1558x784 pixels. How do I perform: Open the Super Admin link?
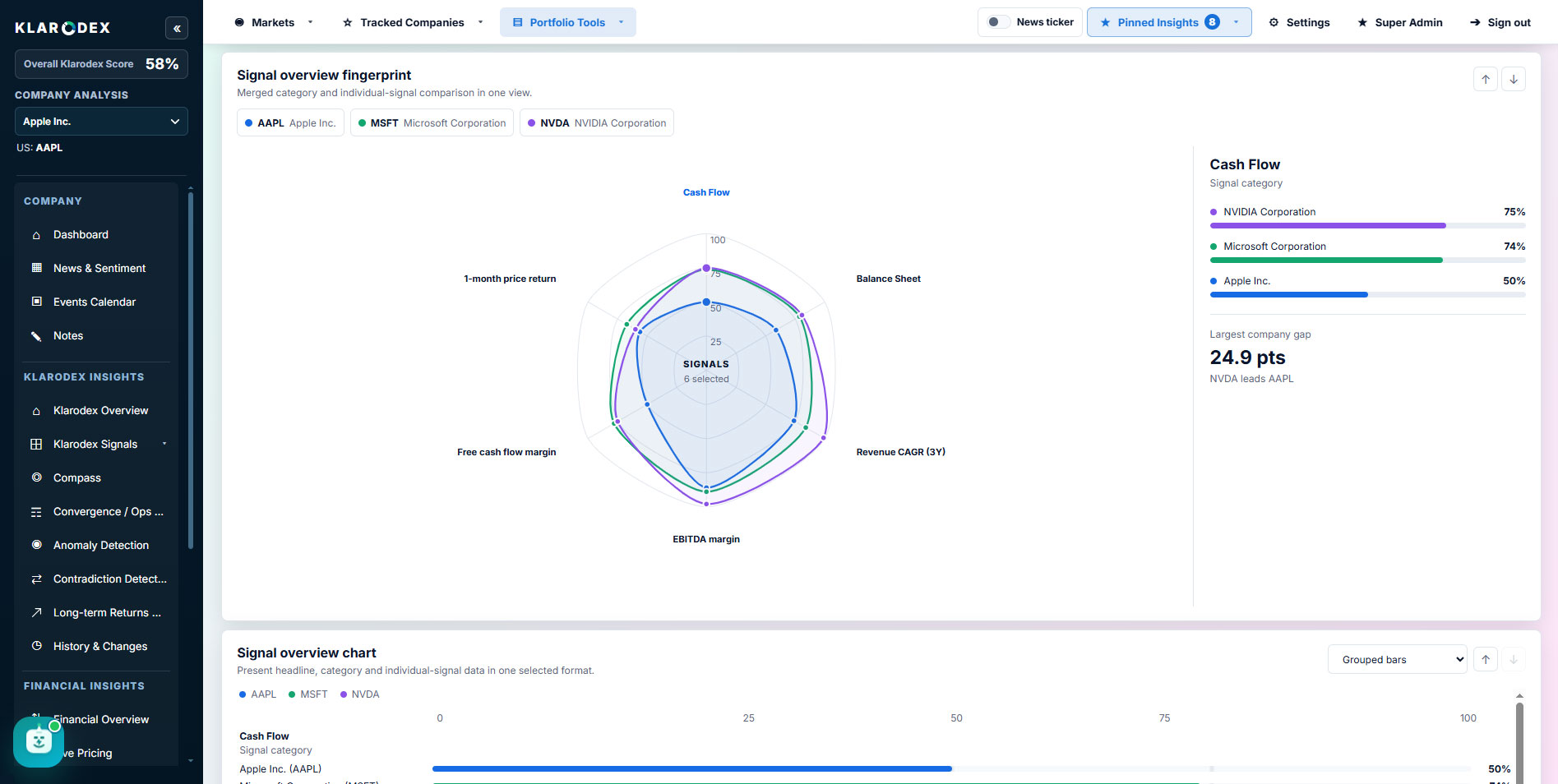[1400, 22]
